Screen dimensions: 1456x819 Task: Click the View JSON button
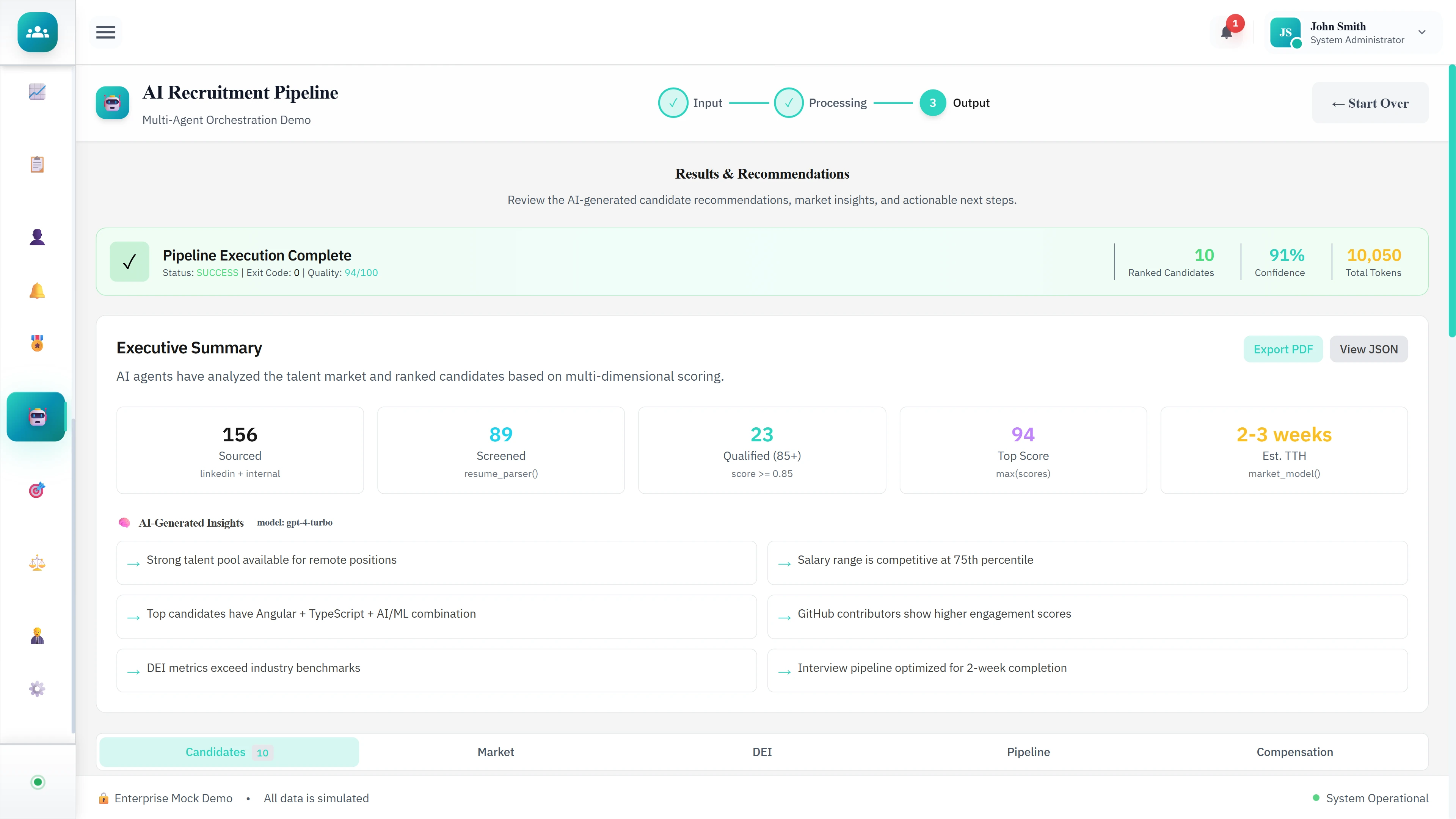1368,349
